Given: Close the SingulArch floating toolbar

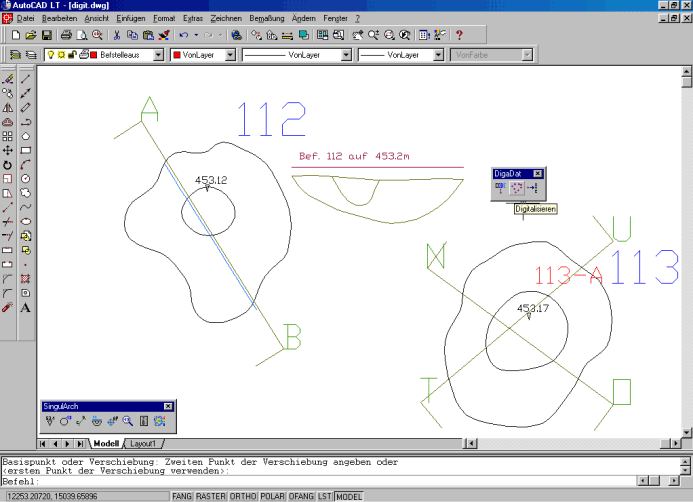Looking at the screenshot, I should pos(167,406).
